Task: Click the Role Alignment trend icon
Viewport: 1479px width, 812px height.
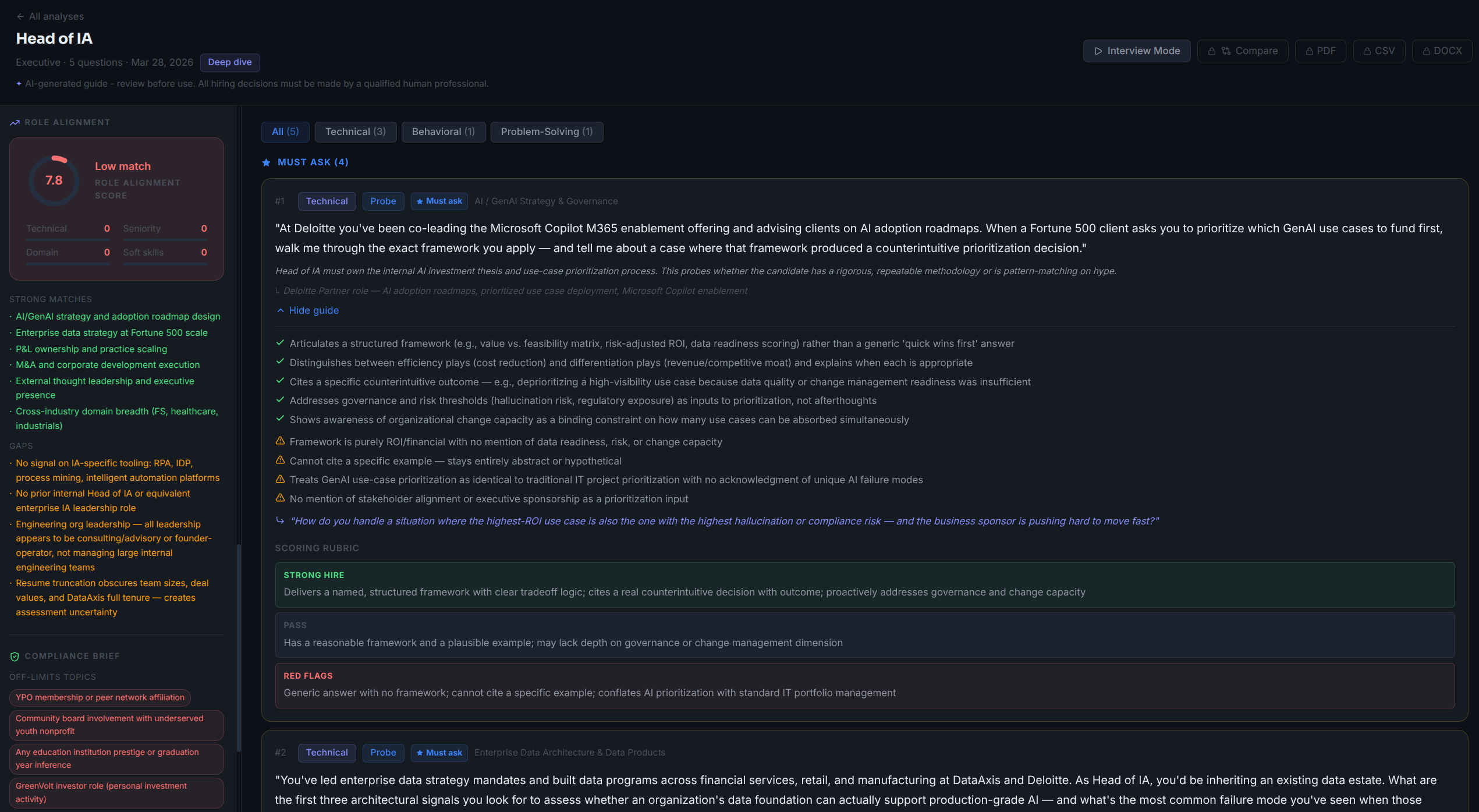Action: [15, 122]
